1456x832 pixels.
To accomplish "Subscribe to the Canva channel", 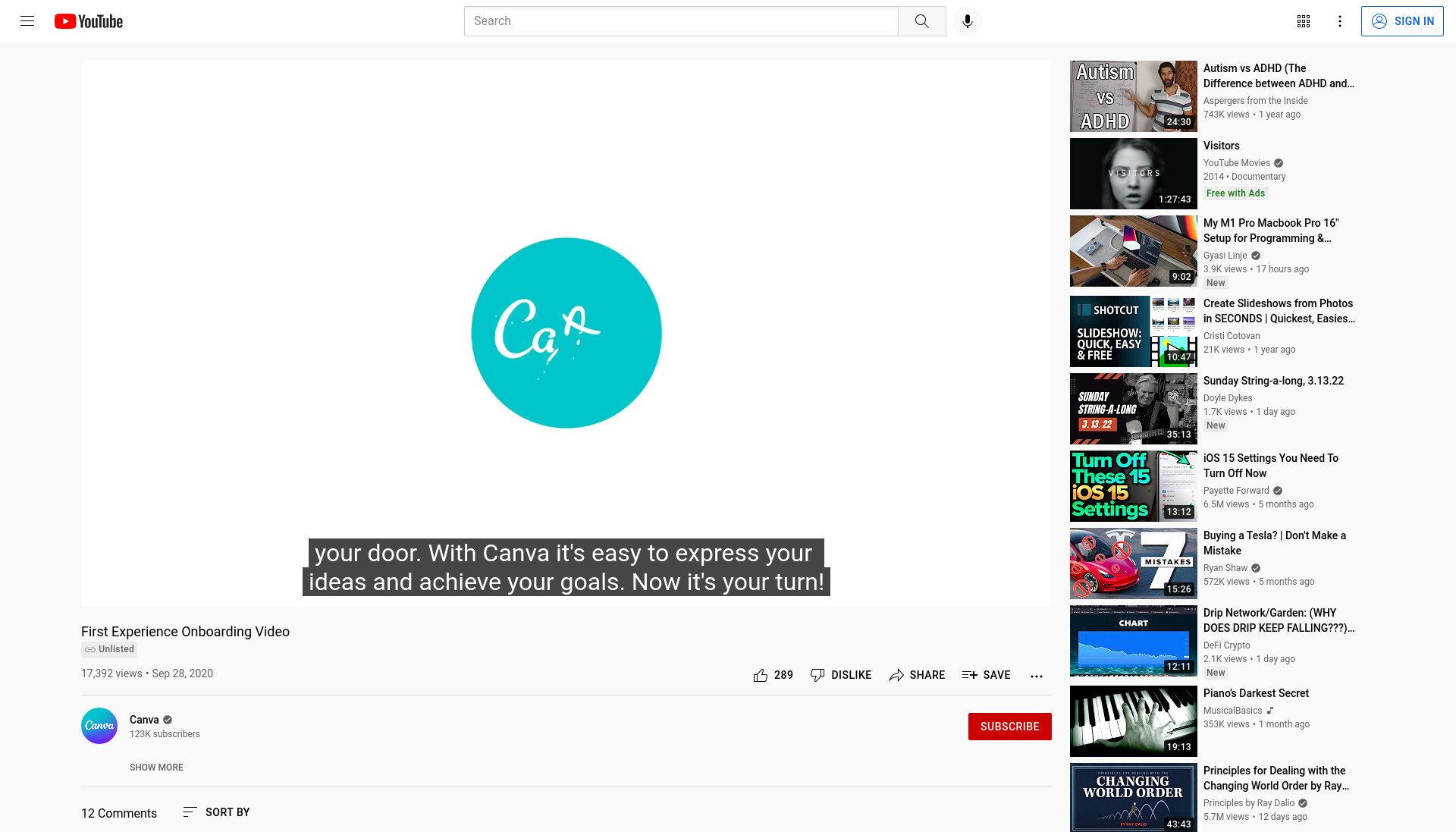I will [1009, 727].
